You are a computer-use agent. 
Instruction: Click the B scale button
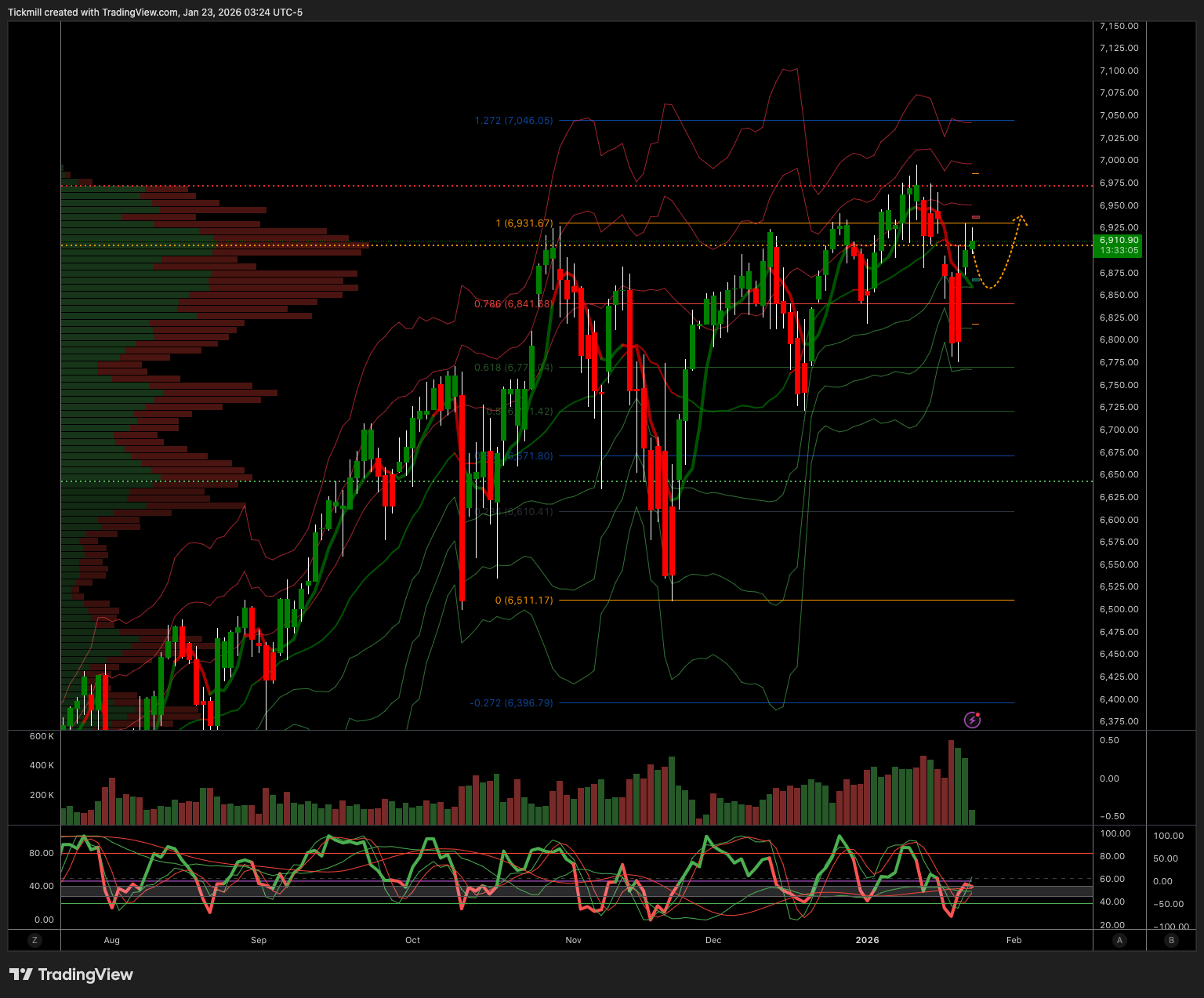(1171, 940)
